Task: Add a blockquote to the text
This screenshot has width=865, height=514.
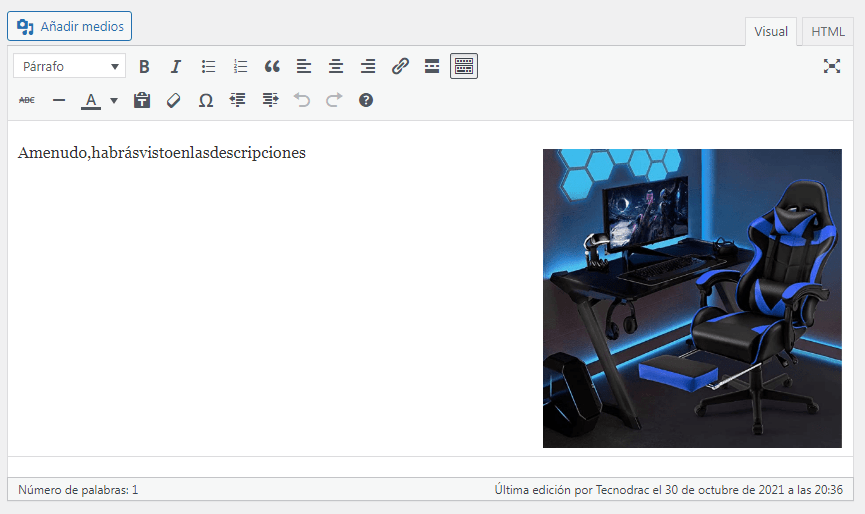Action: pyautogui.click(x=272, y=67)
